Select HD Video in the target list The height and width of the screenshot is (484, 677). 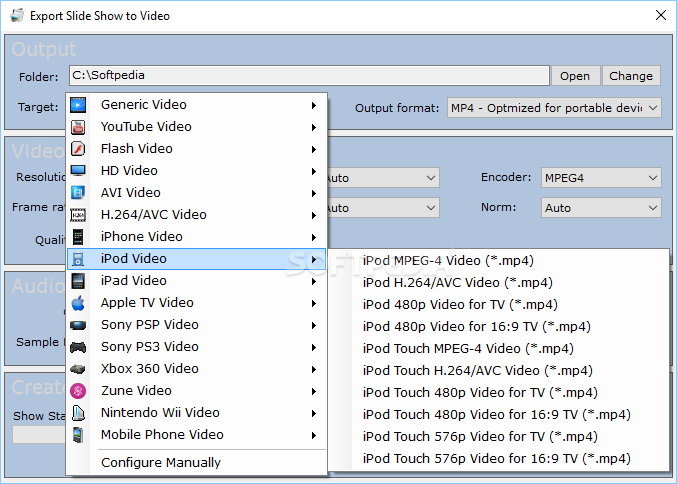coord(197,171)
